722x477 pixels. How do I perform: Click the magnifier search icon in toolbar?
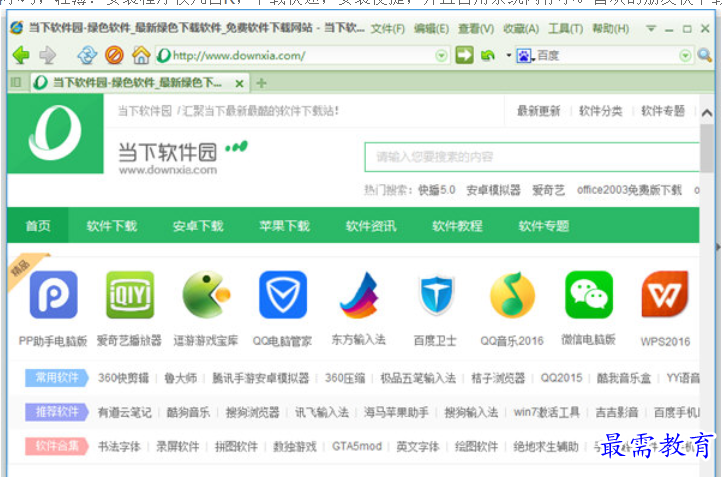704,55
